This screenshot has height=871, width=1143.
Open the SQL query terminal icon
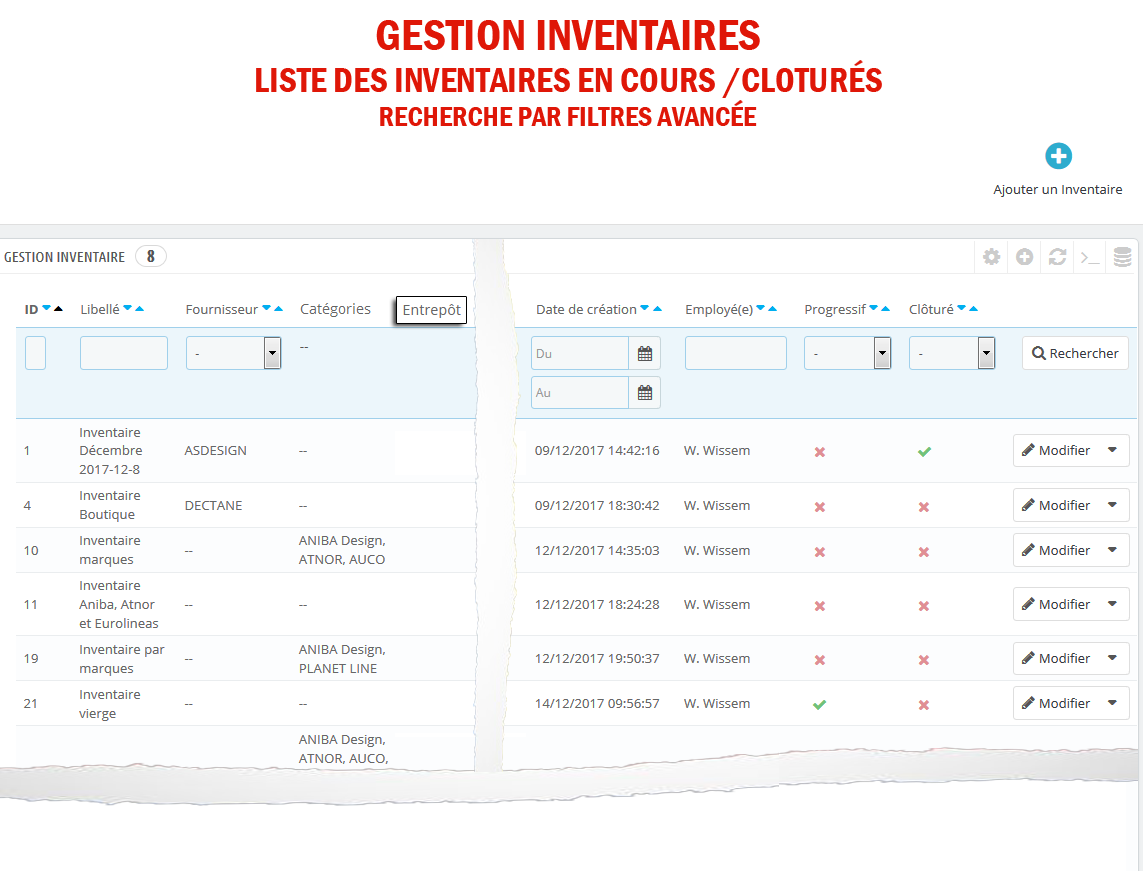tap(1090, 257)
